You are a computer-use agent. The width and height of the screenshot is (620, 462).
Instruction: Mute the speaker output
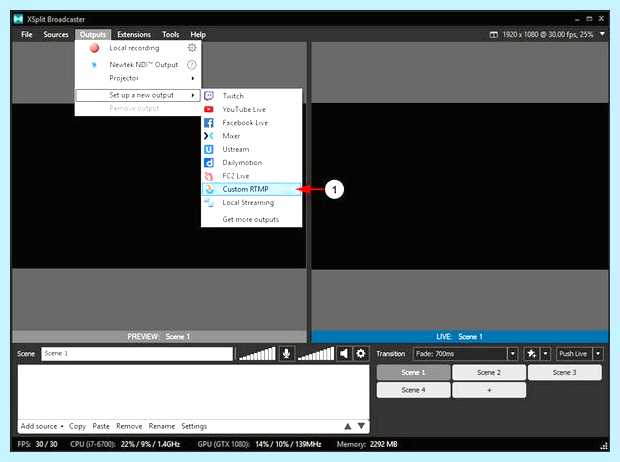tap(344, 353)
